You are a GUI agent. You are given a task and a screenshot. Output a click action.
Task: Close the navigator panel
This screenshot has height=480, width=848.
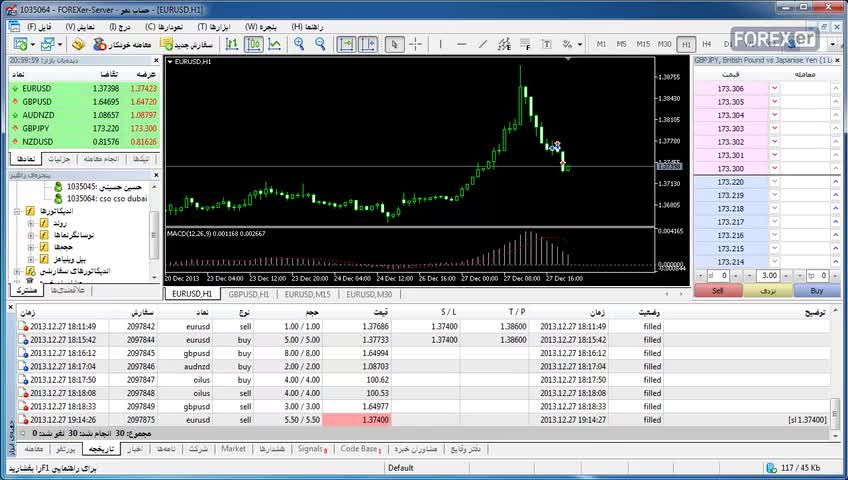click(156, 175)
